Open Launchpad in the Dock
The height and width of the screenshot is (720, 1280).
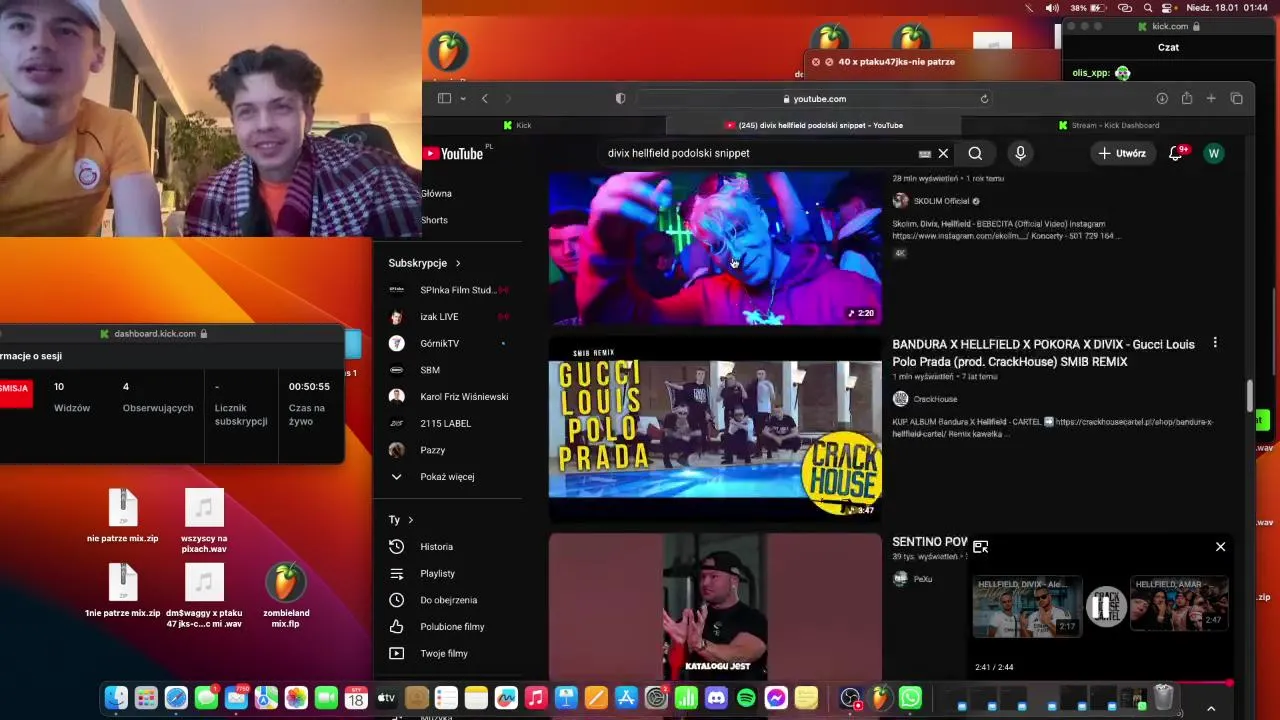146,698
